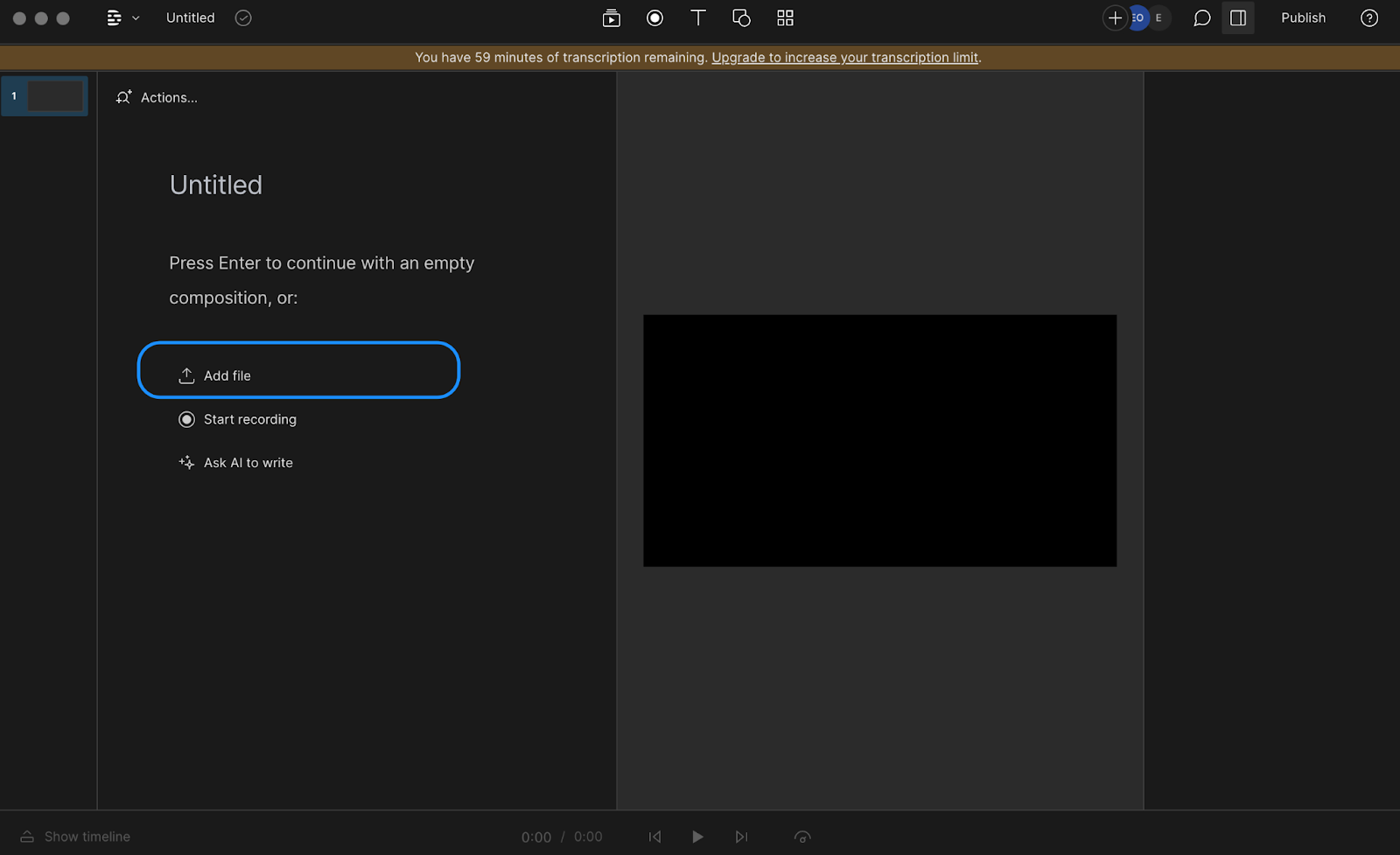Open the Shapes tool icon
Screen dimensions: 1400x855
[741, 18]
